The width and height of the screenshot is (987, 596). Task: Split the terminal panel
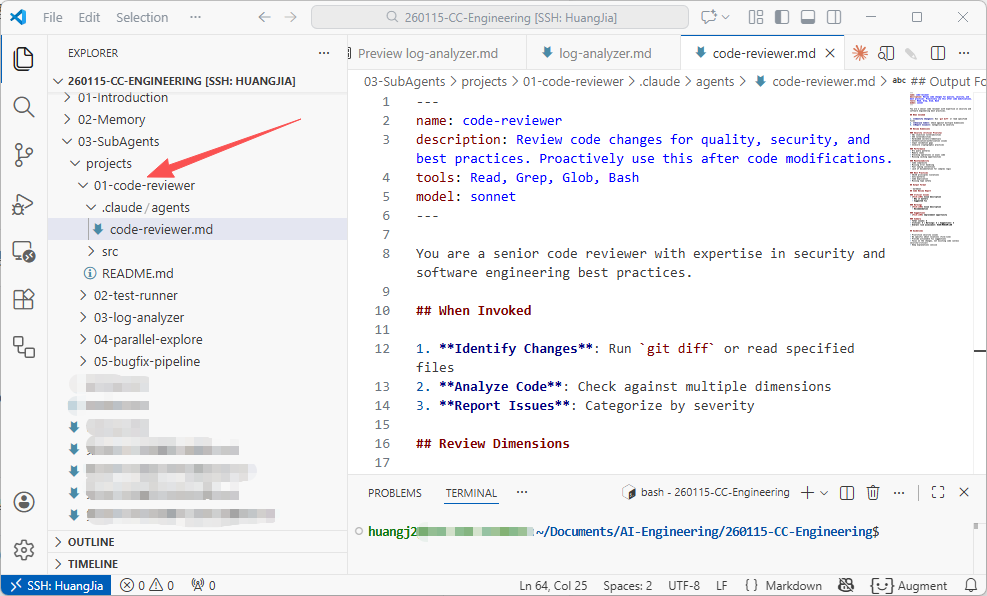tap(847, 492)
